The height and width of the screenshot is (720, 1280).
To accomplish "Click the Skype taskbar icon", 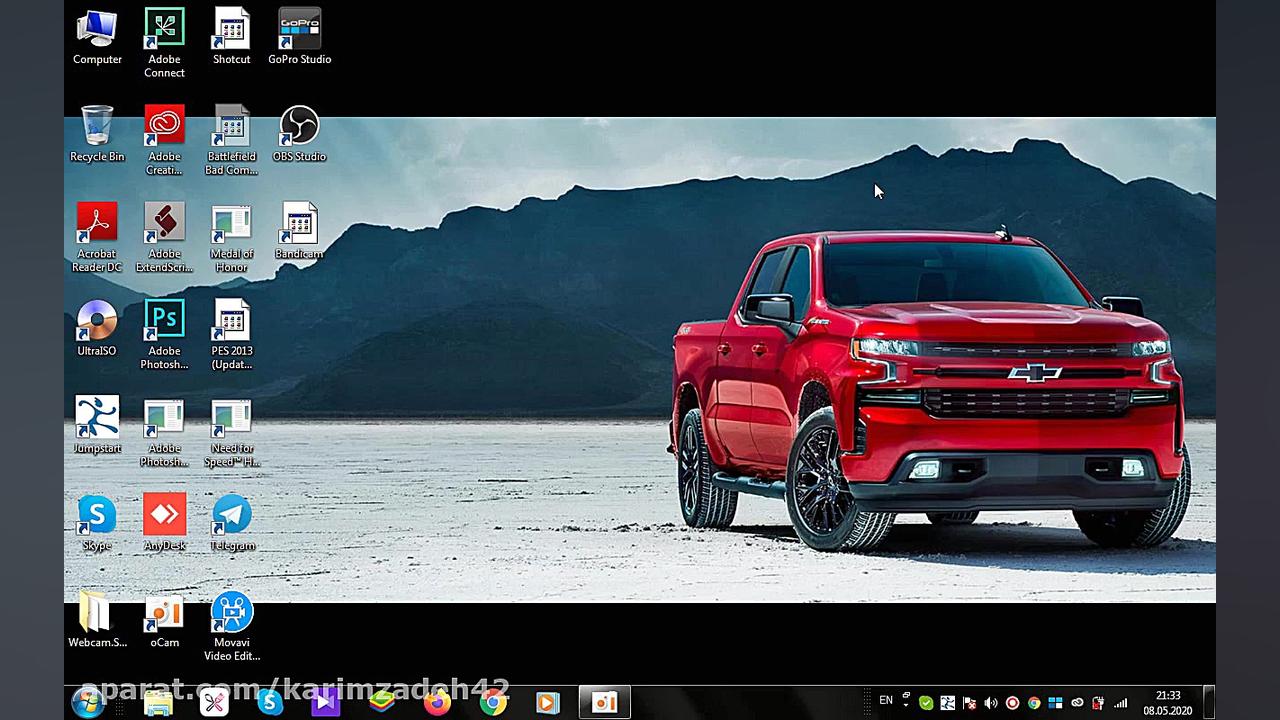I will (270, 703).
